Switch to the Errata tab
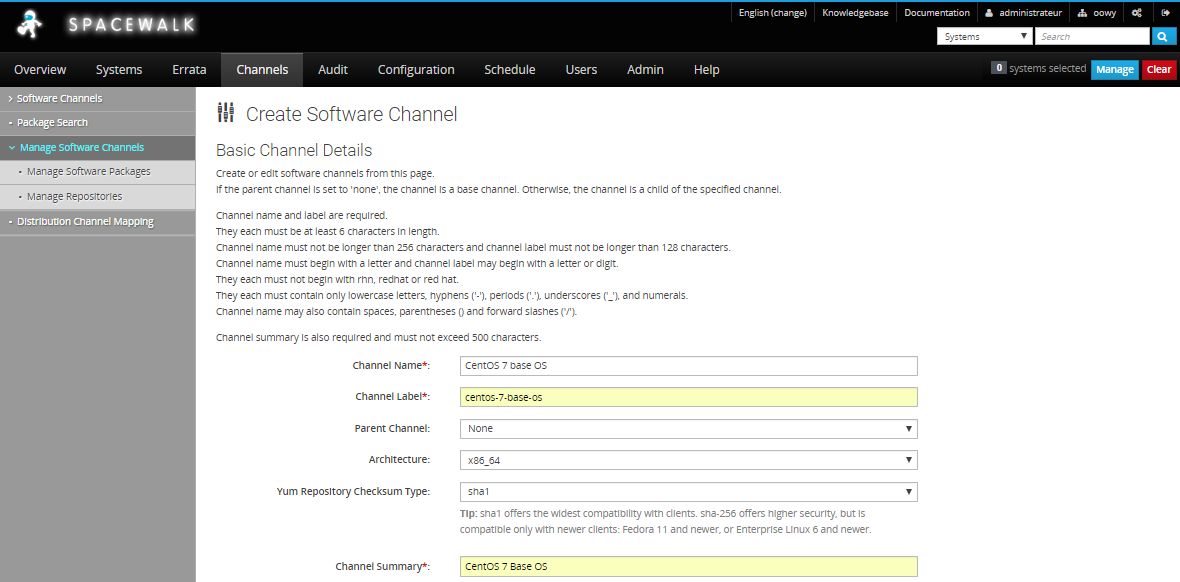 (189, 70)
